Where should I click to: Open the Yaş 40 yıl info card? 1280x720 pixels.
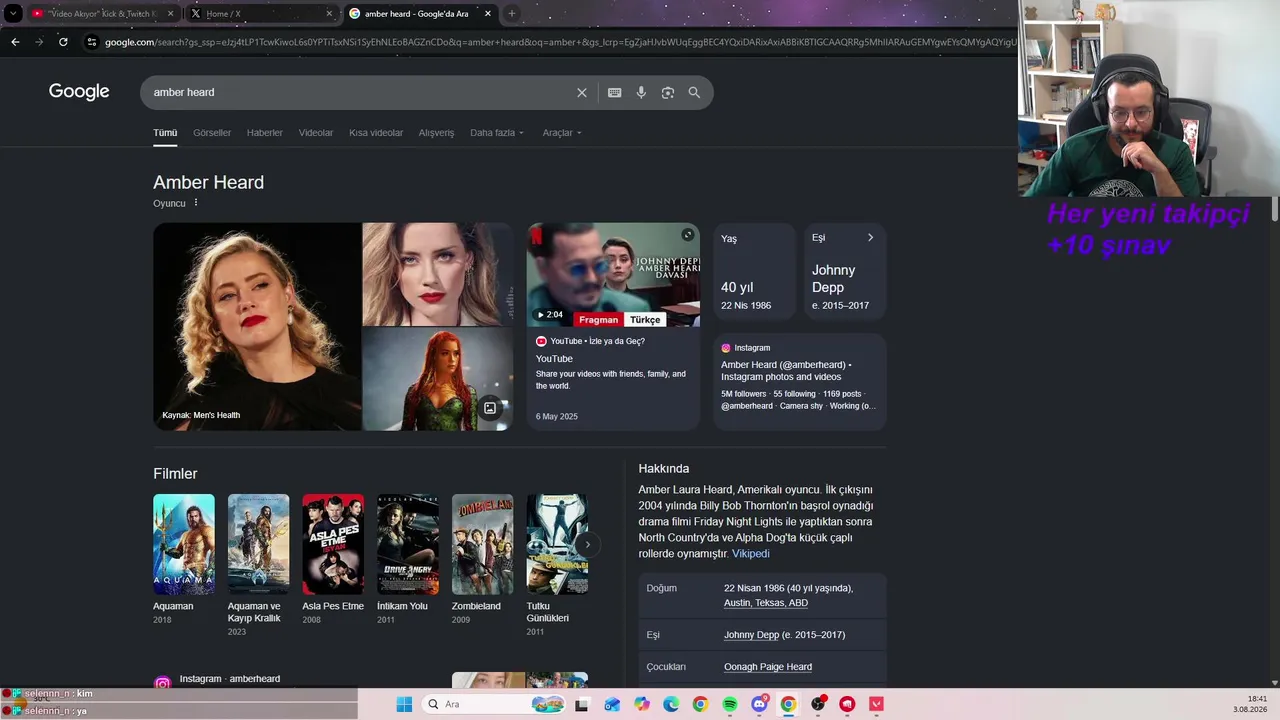coord(754,273)
